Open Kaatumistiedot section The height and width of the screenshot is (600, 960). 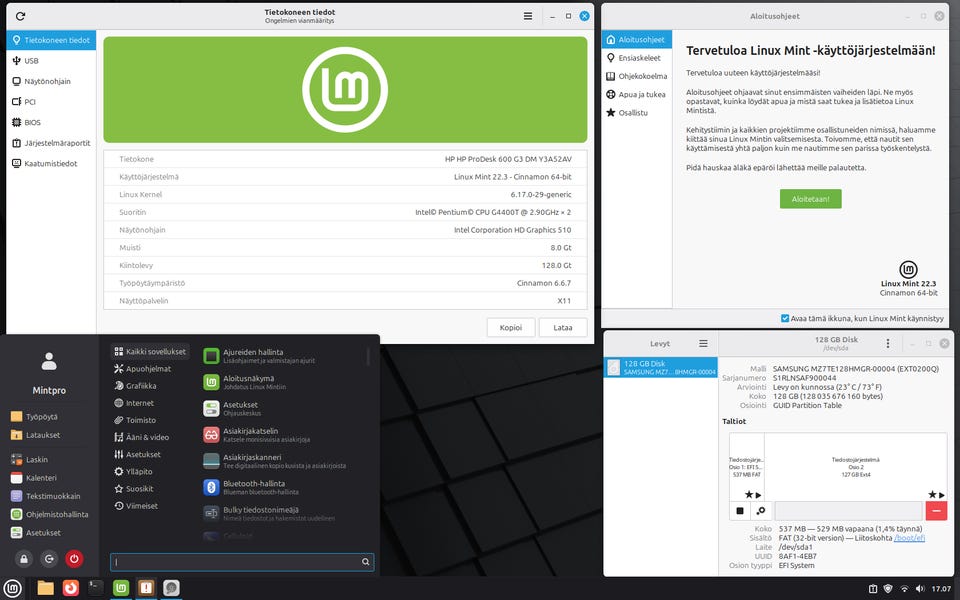(51, 163)
